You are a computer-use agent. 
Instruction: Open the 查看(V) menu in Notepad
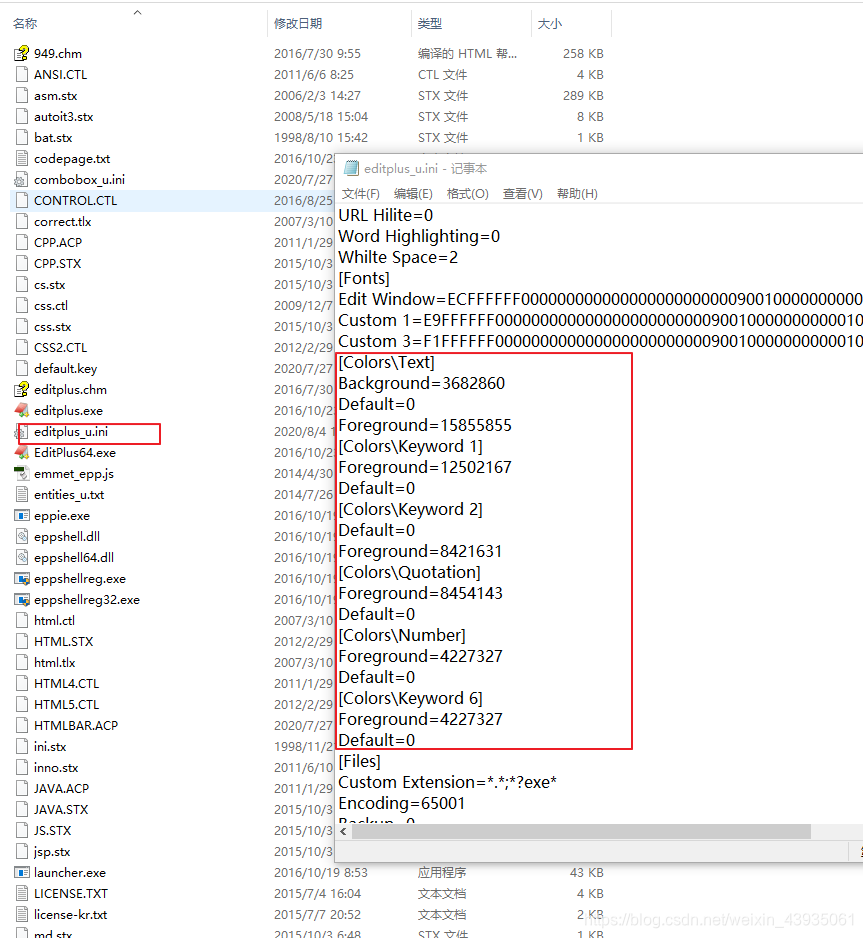tap(522, 194)
